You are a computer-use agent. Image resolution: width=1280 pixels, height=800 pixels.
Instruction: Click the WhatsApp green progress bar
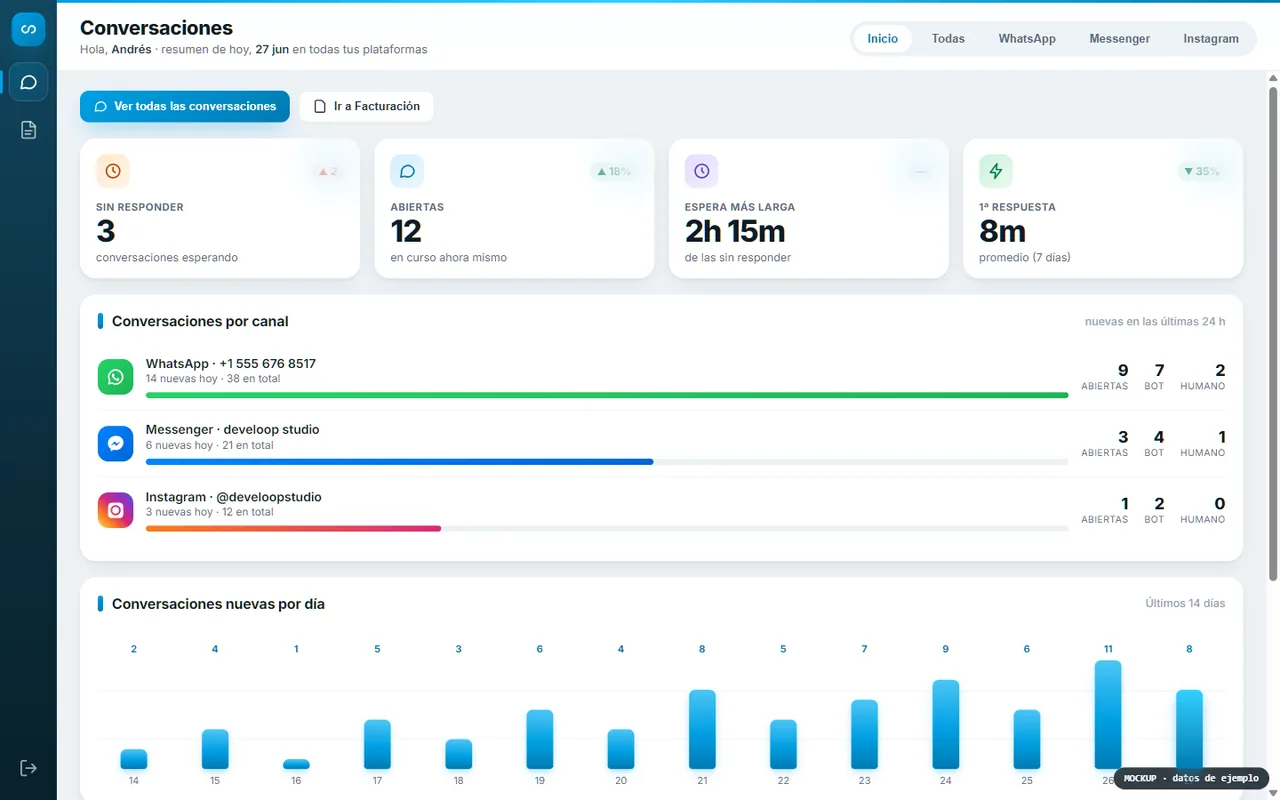607,395
